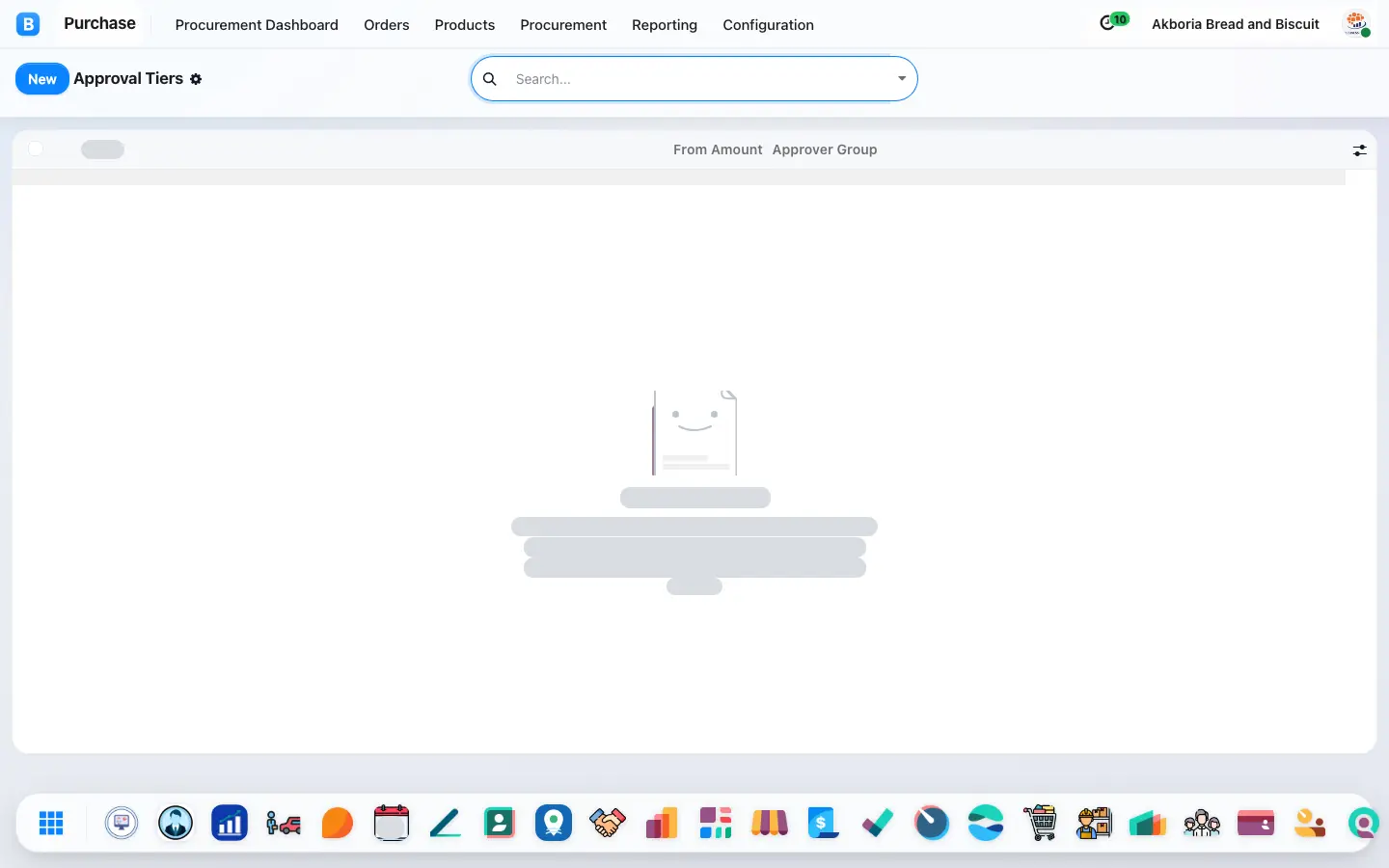Viewport: 1389px width, 868px height.
Task: Open the maroon ID card dock app
Action: [x=1256, y=823]
